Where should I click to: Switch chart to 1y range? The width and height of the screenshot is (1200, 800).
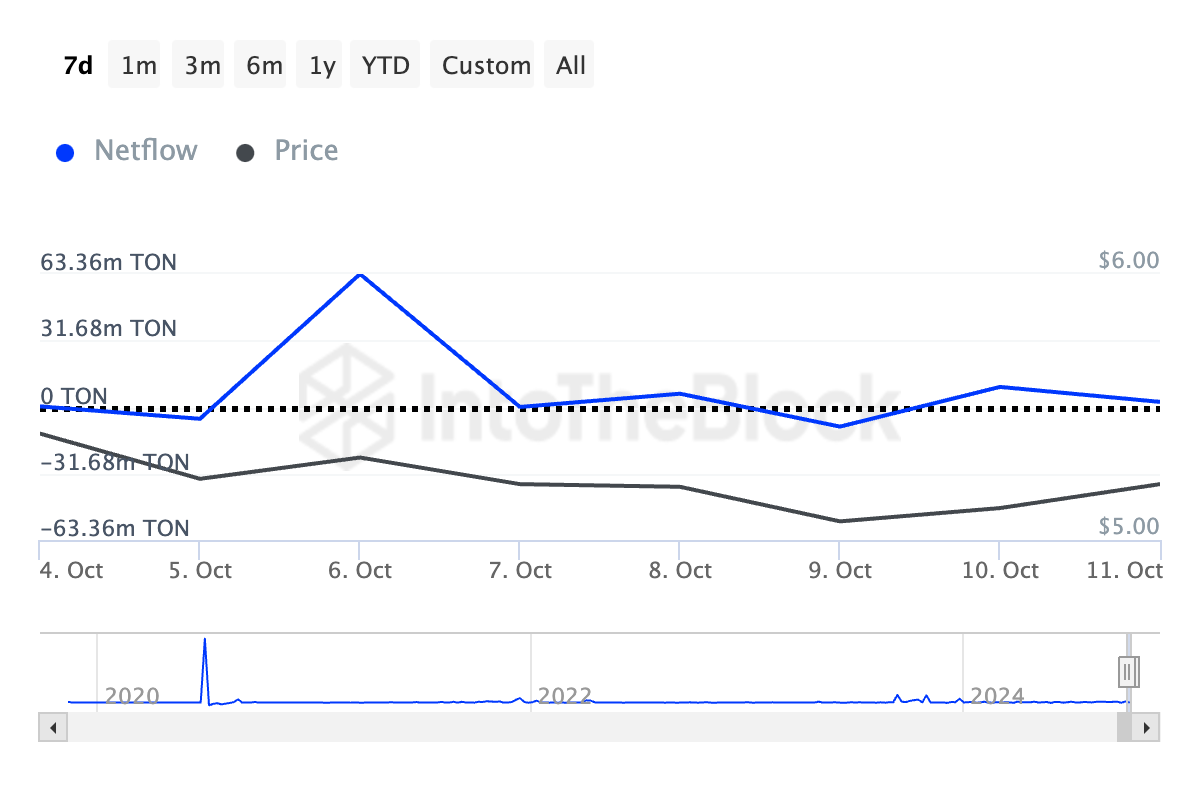point(322,66)
